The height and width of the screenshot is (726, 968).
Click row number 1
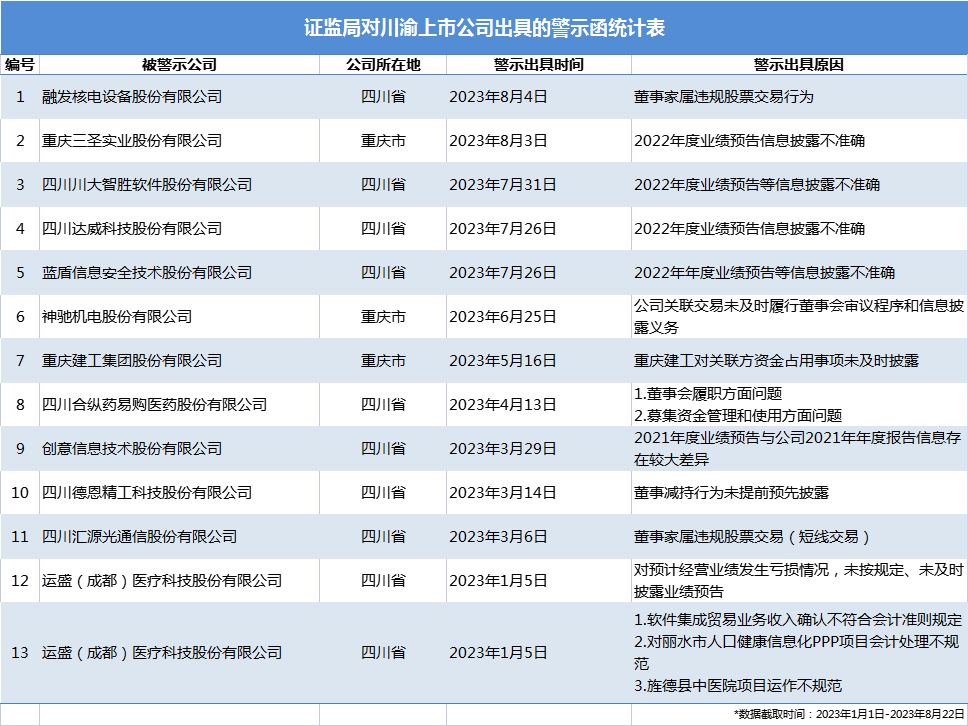click(20, 97)
